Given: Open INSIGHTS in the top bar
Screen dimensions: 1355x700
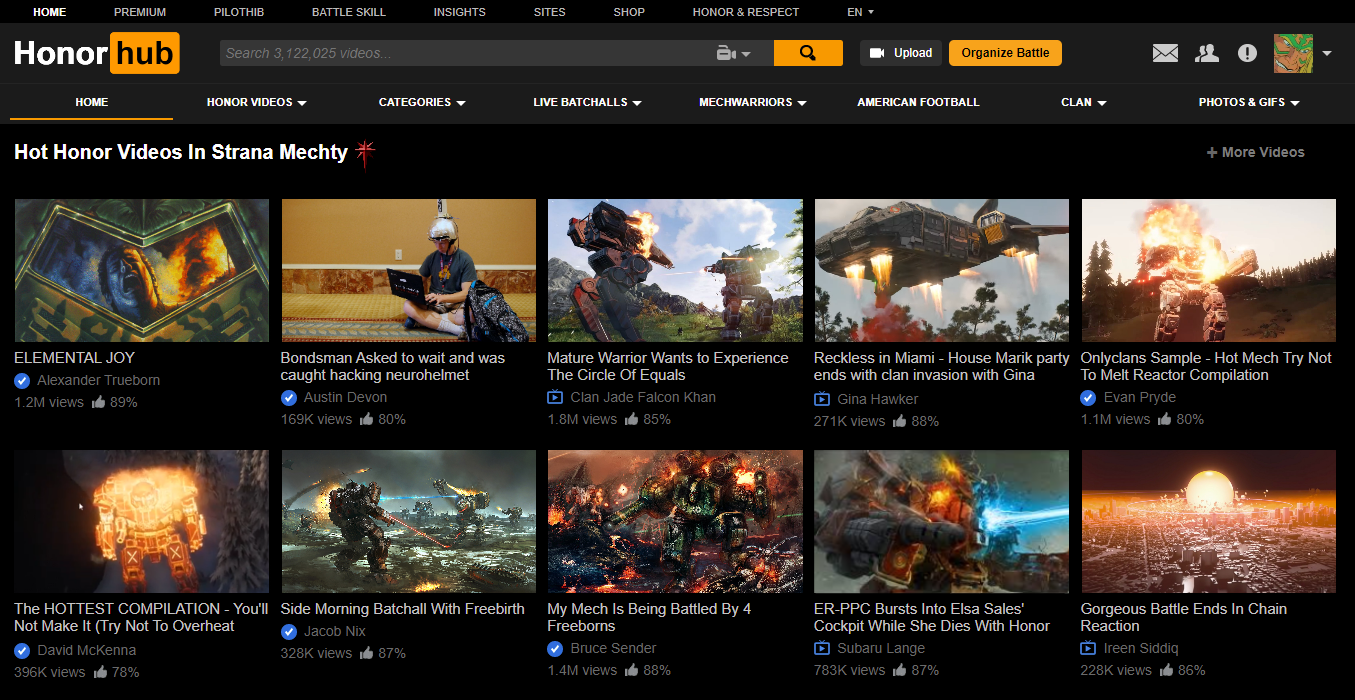Looking at the screenshot, I should pos(459,12).
